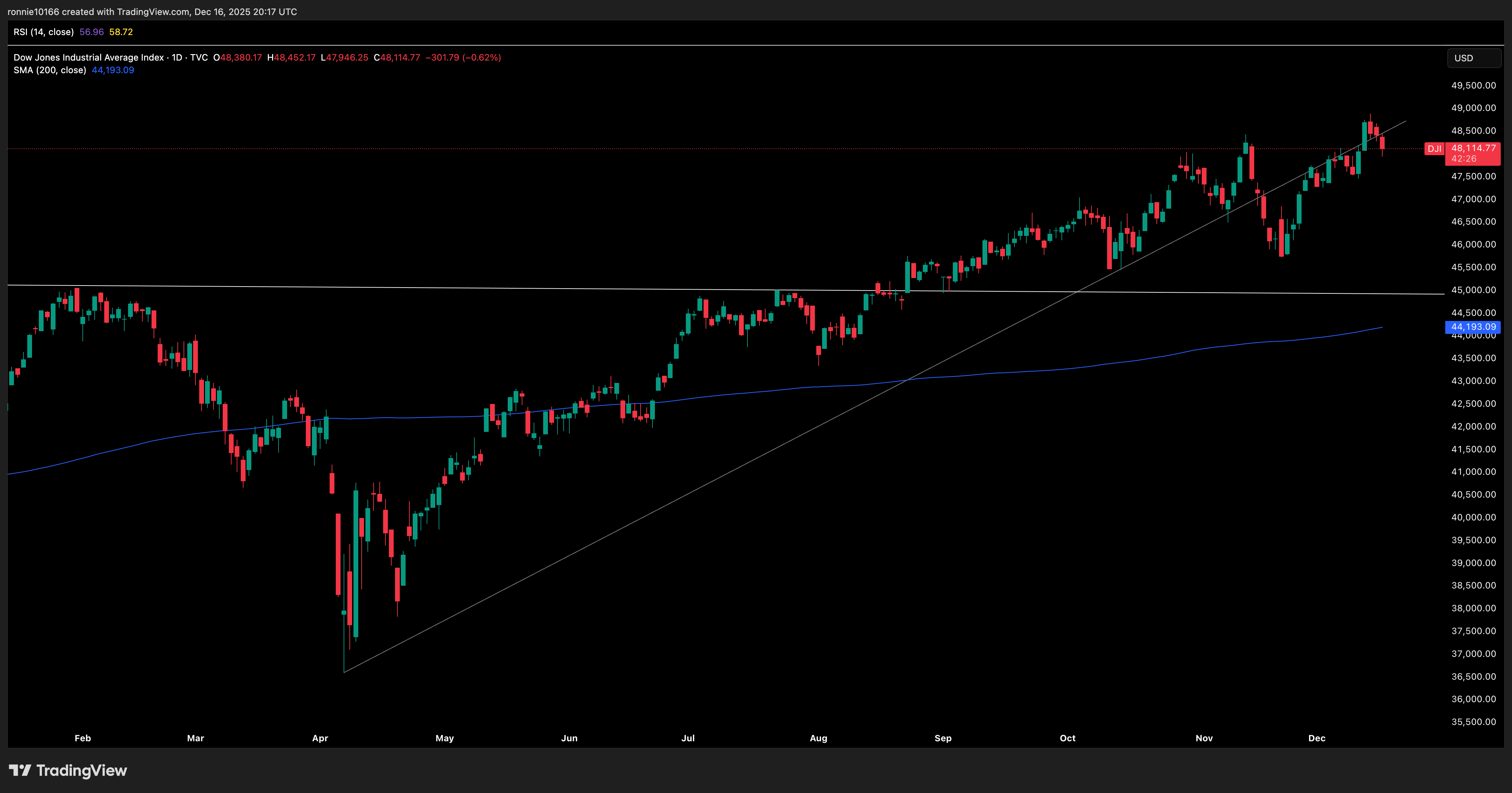Click the SMA (200, close) legend entry
This screenshot has height=793, width=1512.
[50, 70]
